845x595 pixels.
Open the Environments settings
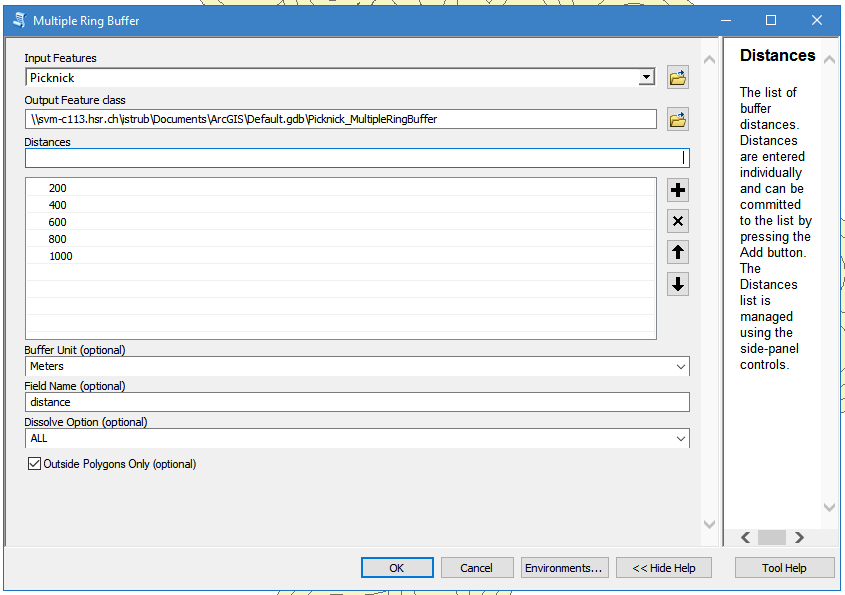pyautogui.click(x=564, y=568)
